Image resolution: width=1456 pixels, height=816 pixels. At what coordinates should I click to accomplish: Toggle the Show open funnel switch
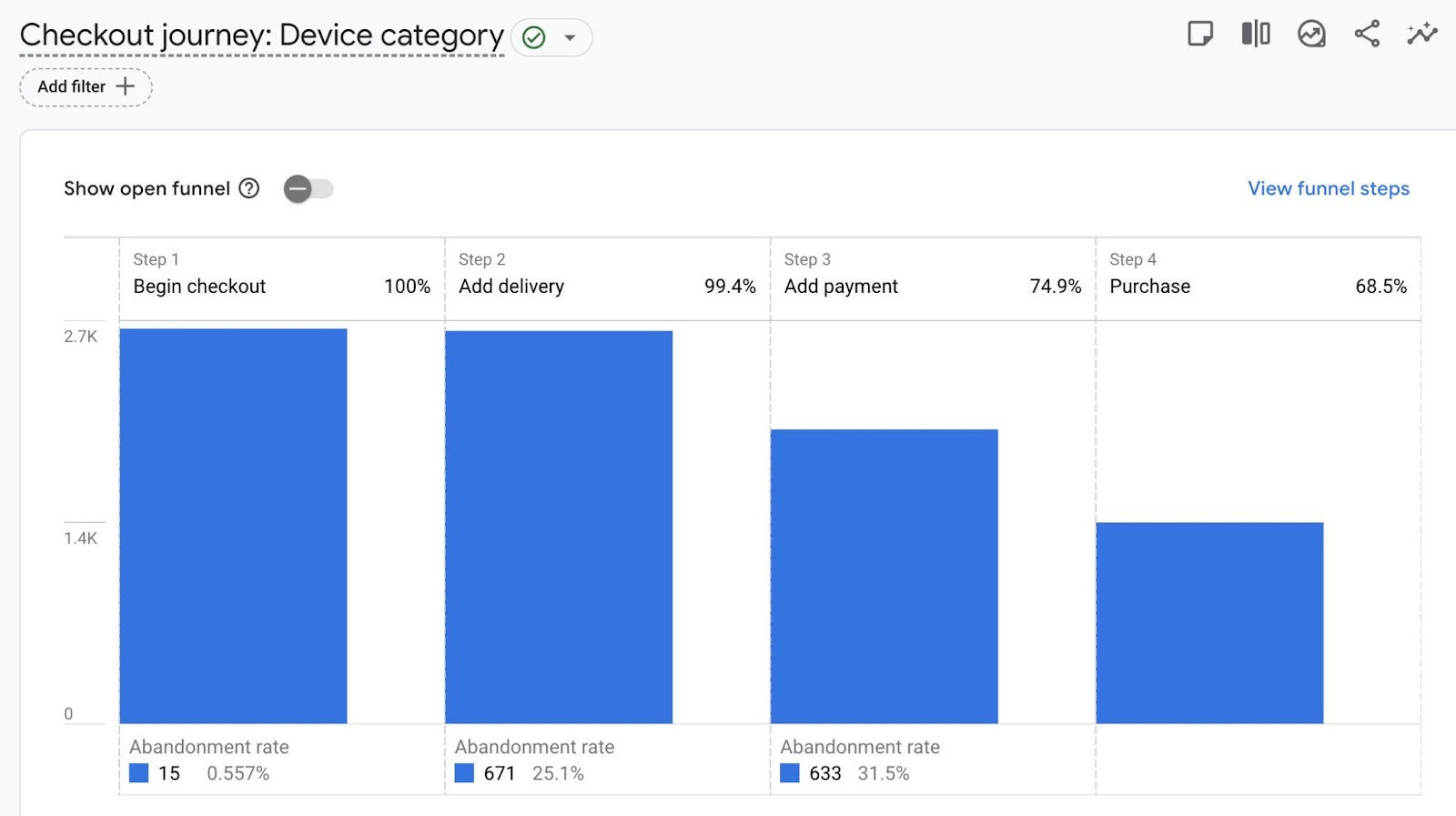click(x=308, y=189)
